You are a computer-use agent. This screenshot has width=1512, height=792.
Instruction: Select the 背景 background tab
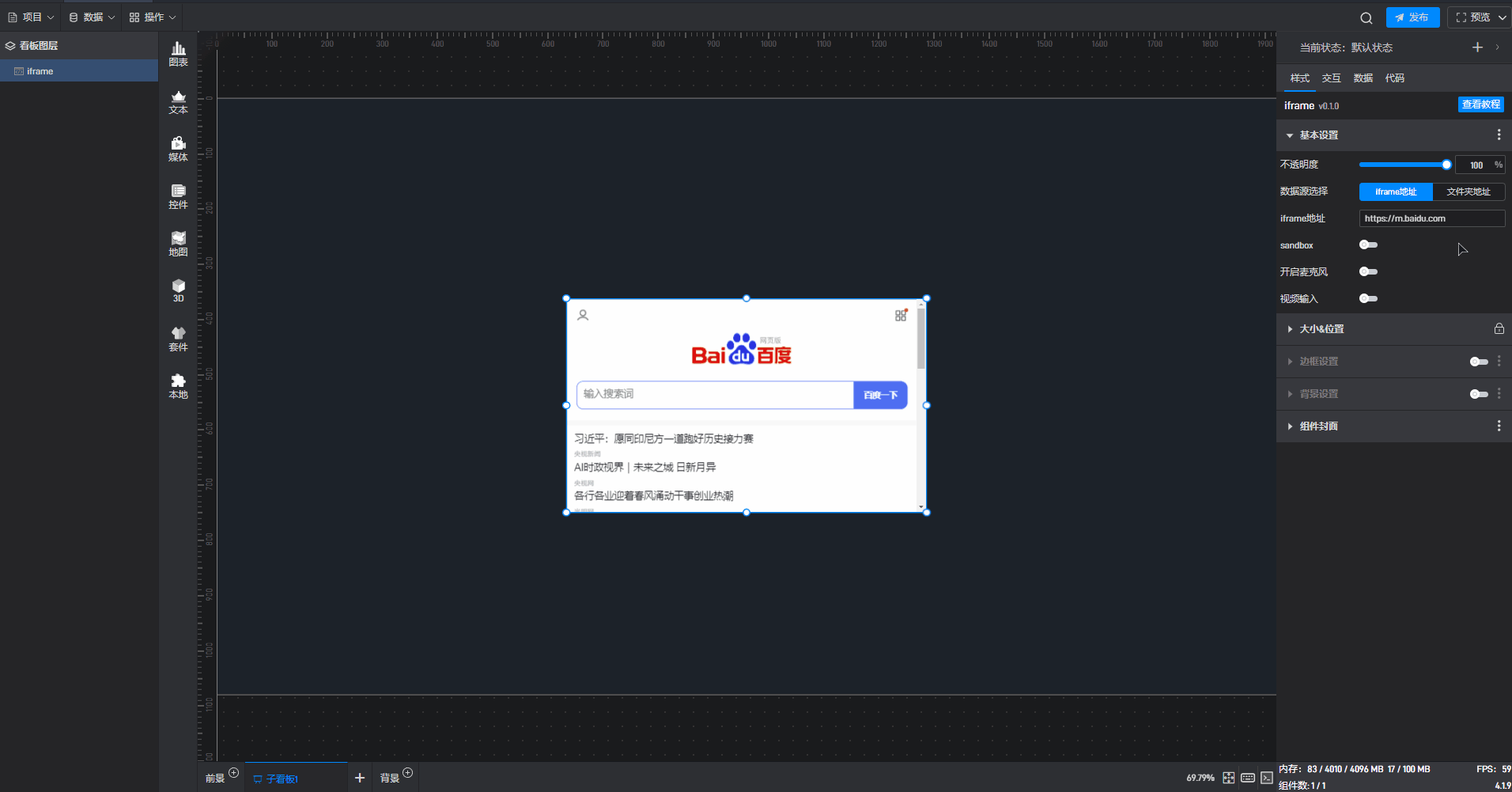390,779
